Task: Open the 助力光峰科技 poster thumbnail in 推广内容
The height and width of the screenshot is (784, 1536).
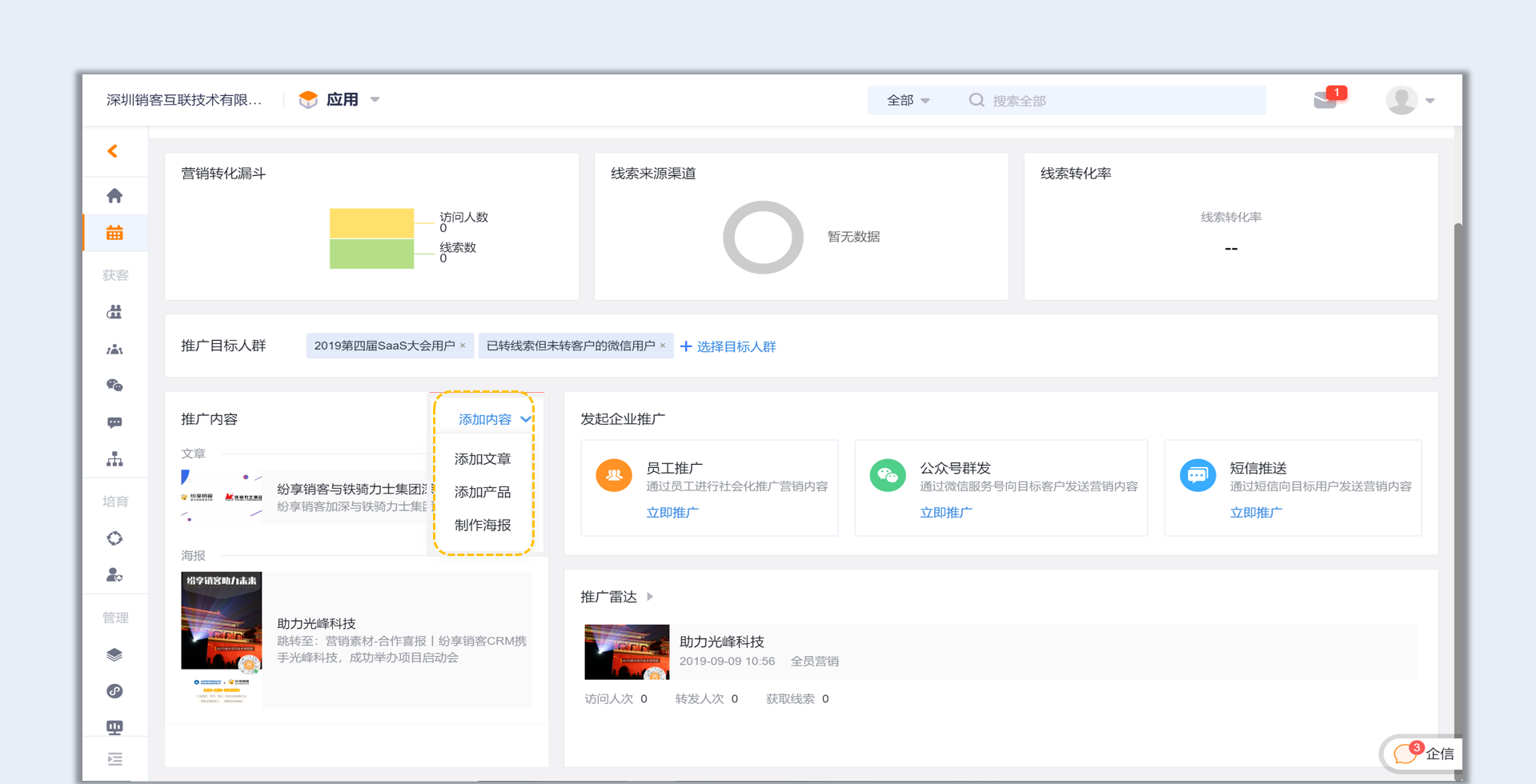Action: [222, 639]
